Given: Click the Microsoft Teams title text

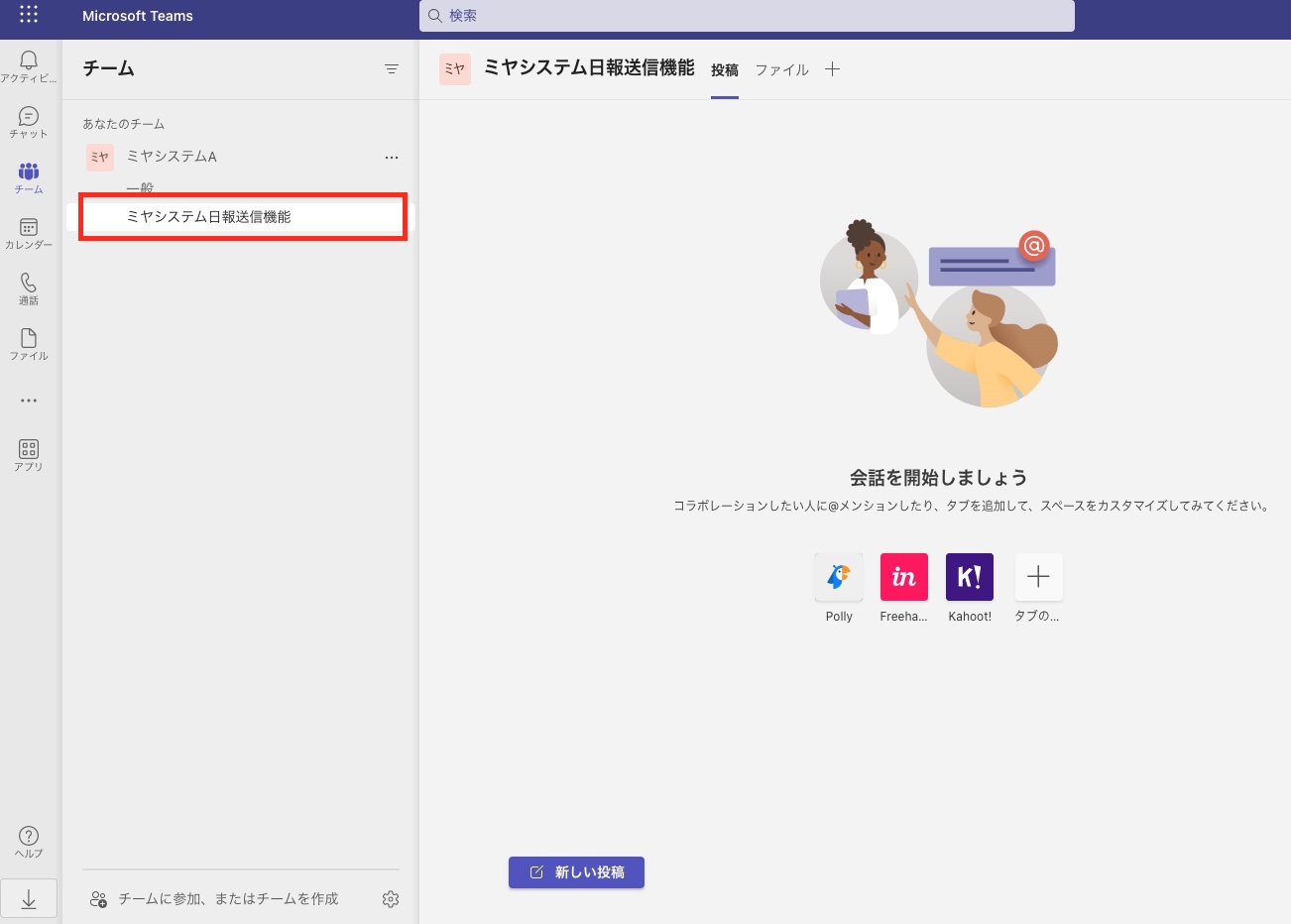Looking at the screenshot, I should pyautogui.click(x=138, y=16).
